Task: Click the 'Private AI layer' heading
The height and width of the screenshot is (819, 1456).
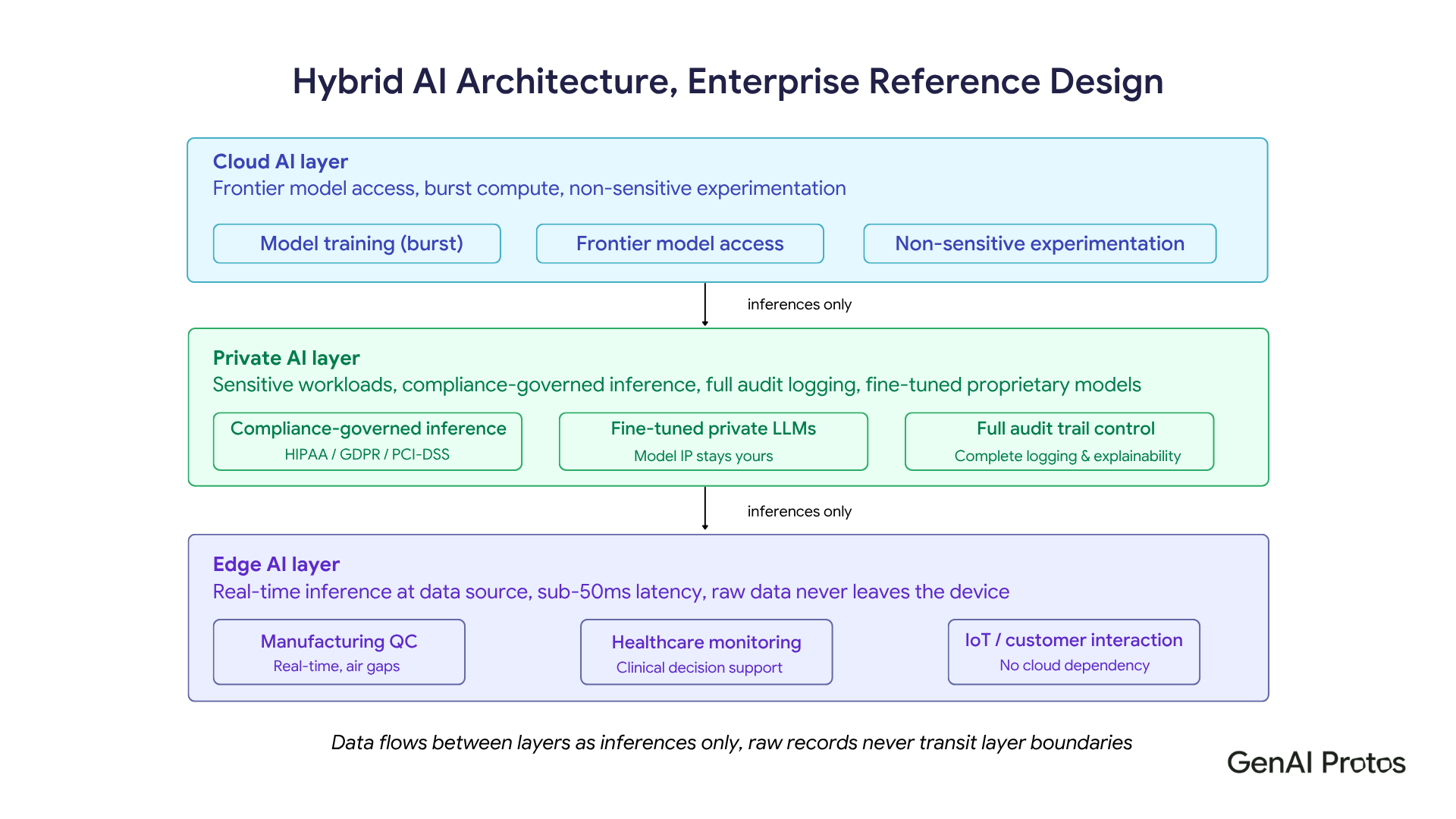Action: pyautogui.click(x=287, y=358)
